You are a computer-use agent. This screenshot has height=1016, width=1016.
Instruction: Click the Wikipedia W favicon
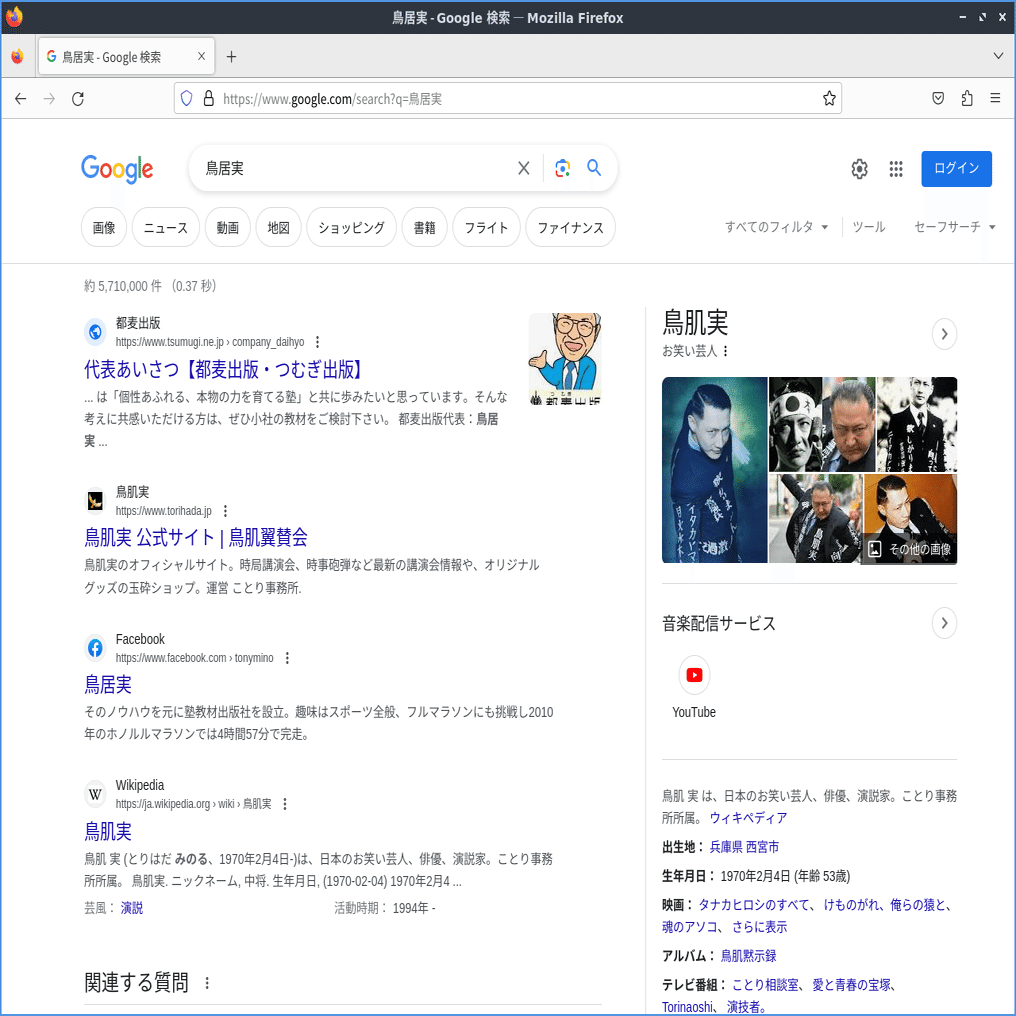click(95, 794)
